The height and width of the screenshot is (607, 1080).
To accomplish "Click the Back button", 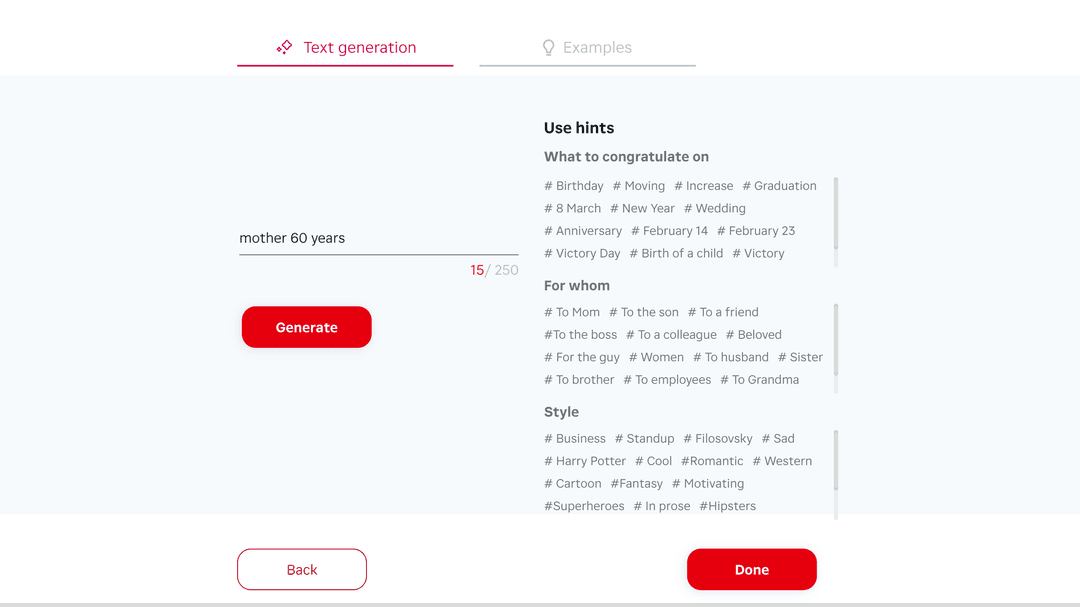I will pos(301,569).
